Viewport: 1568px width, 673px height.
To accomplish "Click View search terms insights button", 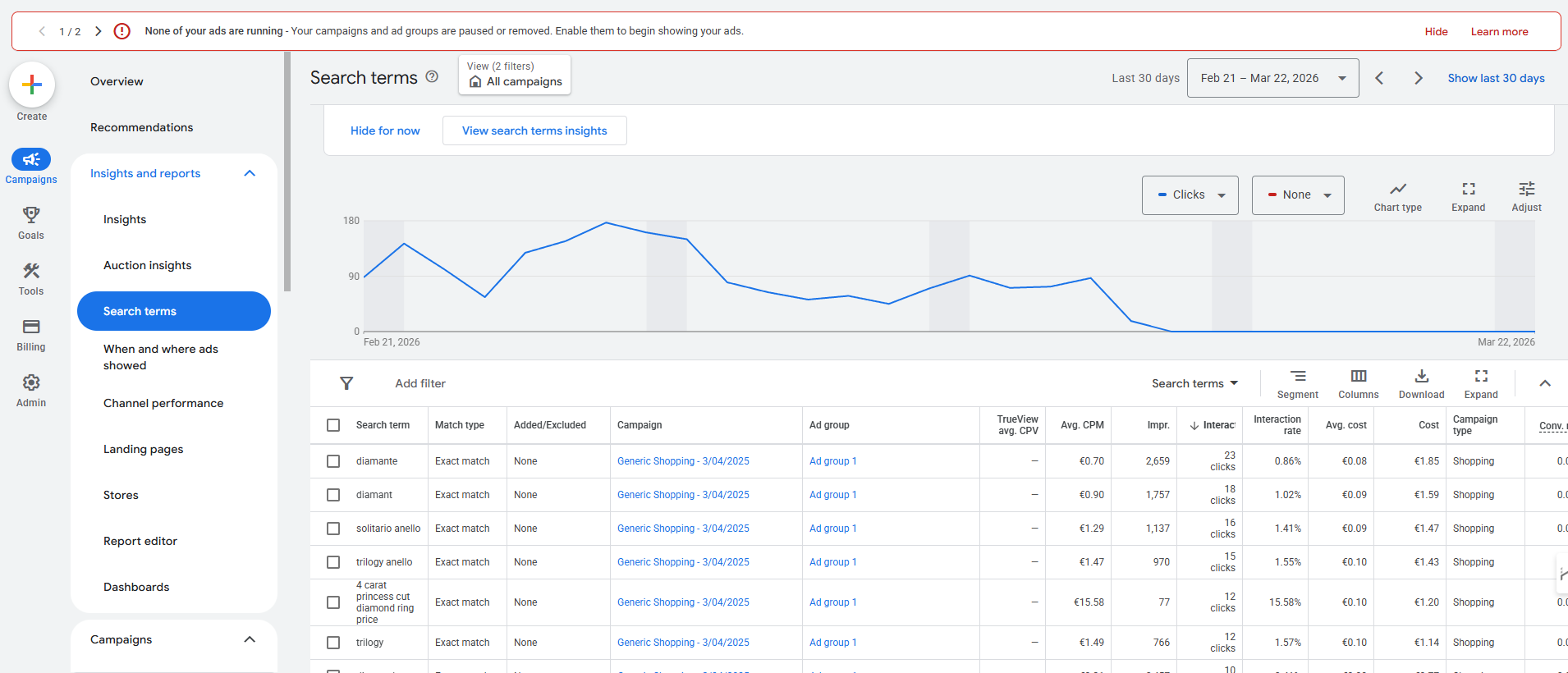I will [x=534, y=130].
